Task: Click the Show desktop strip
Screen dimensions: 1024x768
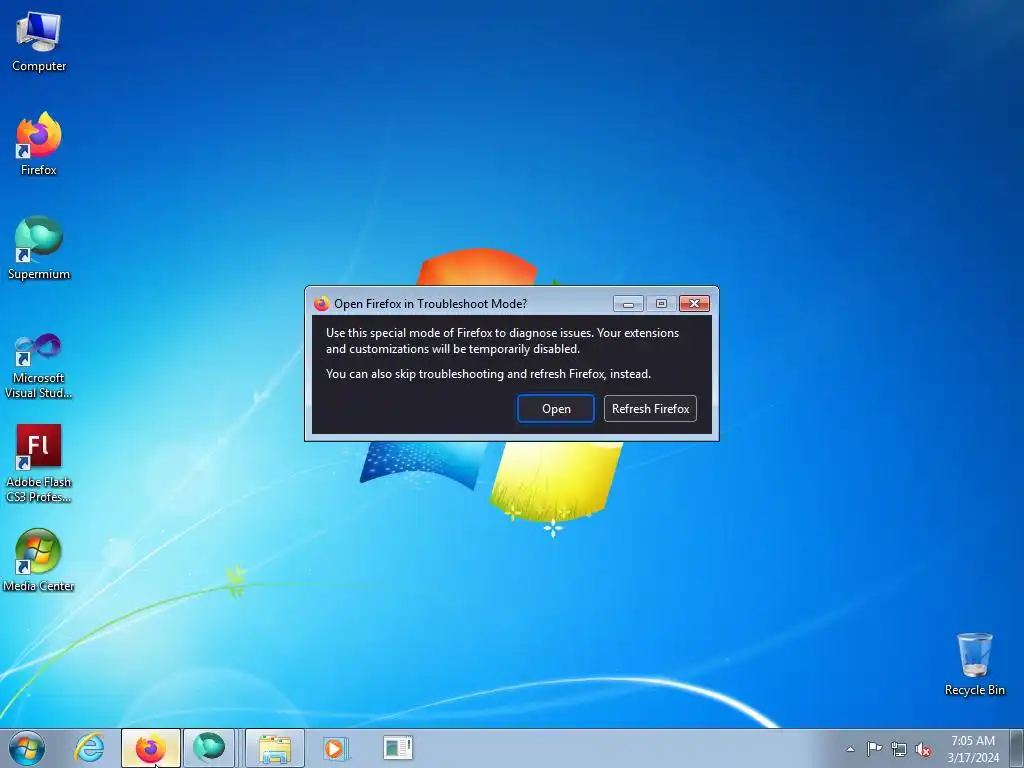Action: point(1017,748)
